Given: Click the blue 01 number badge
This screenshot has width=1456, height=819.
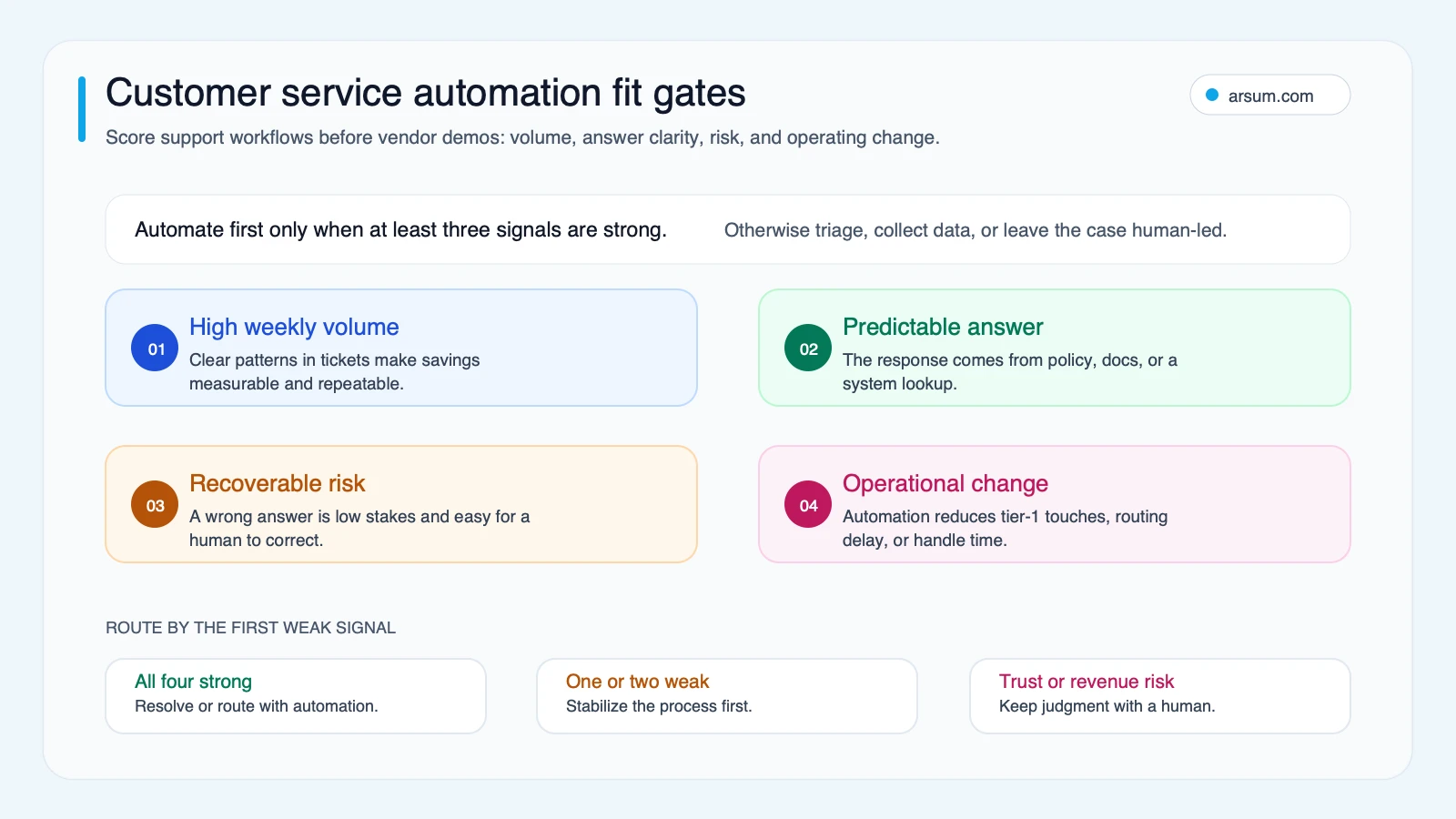Looking at the screenshot, I should tap(155, 348).
